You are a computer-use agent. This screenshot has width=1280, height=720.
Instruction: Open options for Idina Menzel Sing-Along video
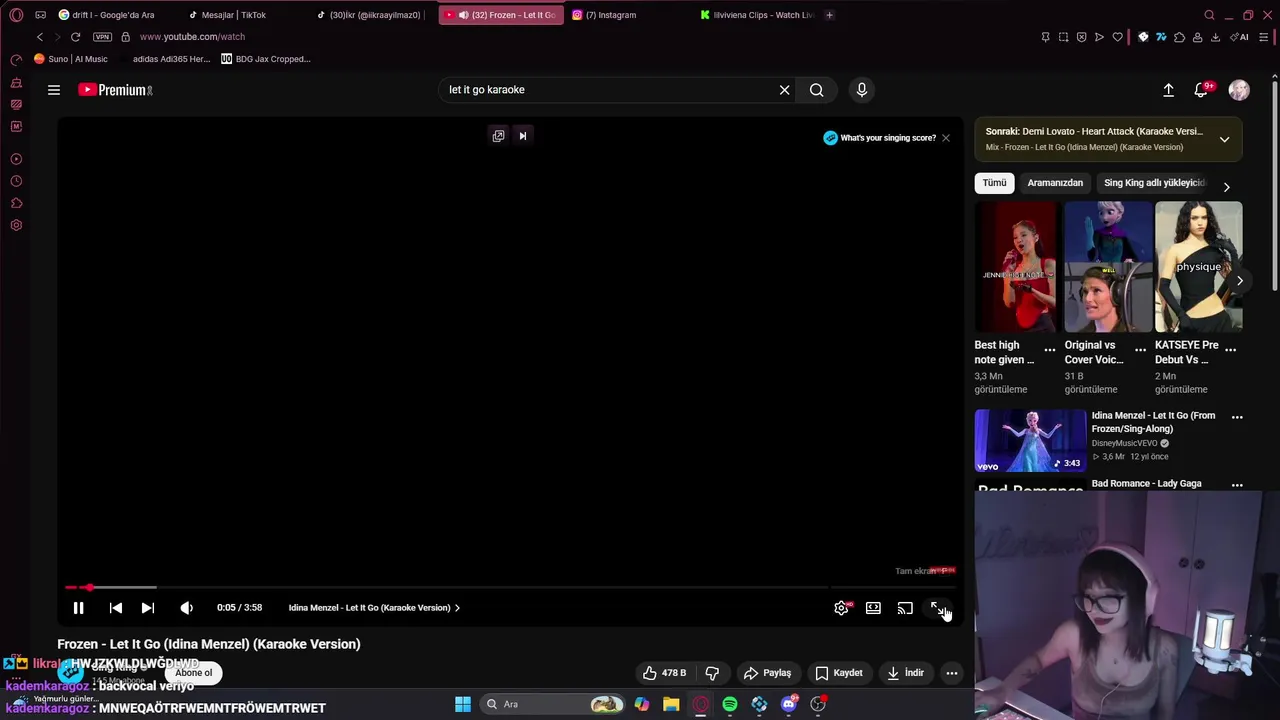pos(1237,417)
